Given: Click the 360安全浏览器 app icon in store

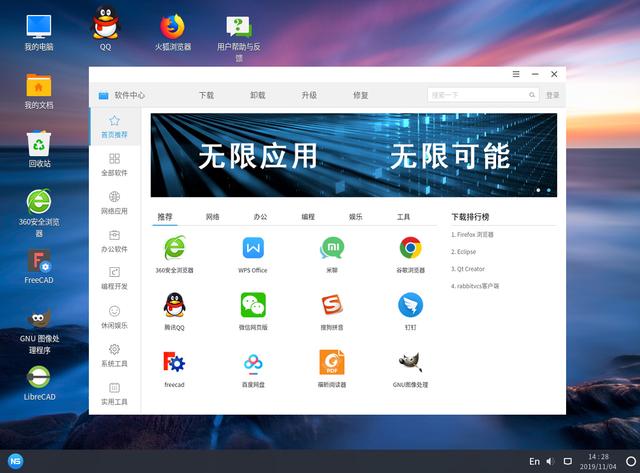Looking at the screenshot, I should click(175, 248).
